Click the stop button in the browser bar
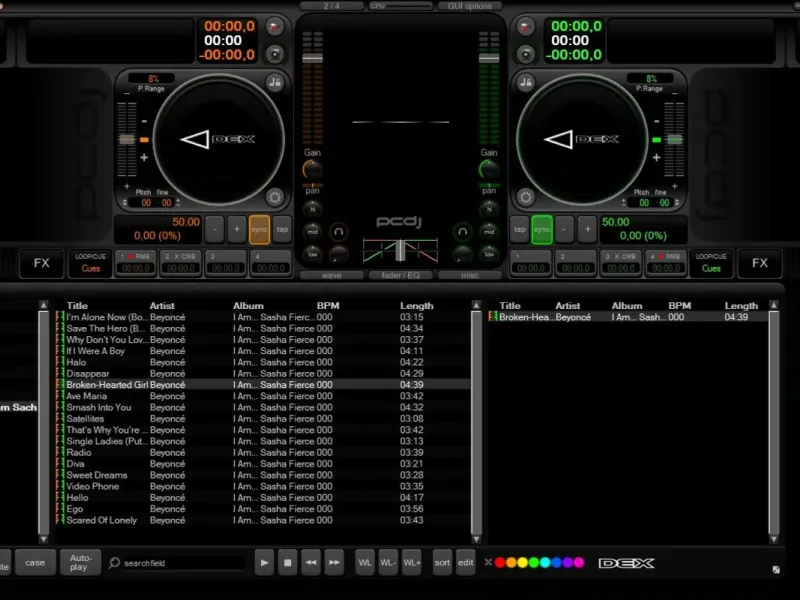 pos(287,563)
